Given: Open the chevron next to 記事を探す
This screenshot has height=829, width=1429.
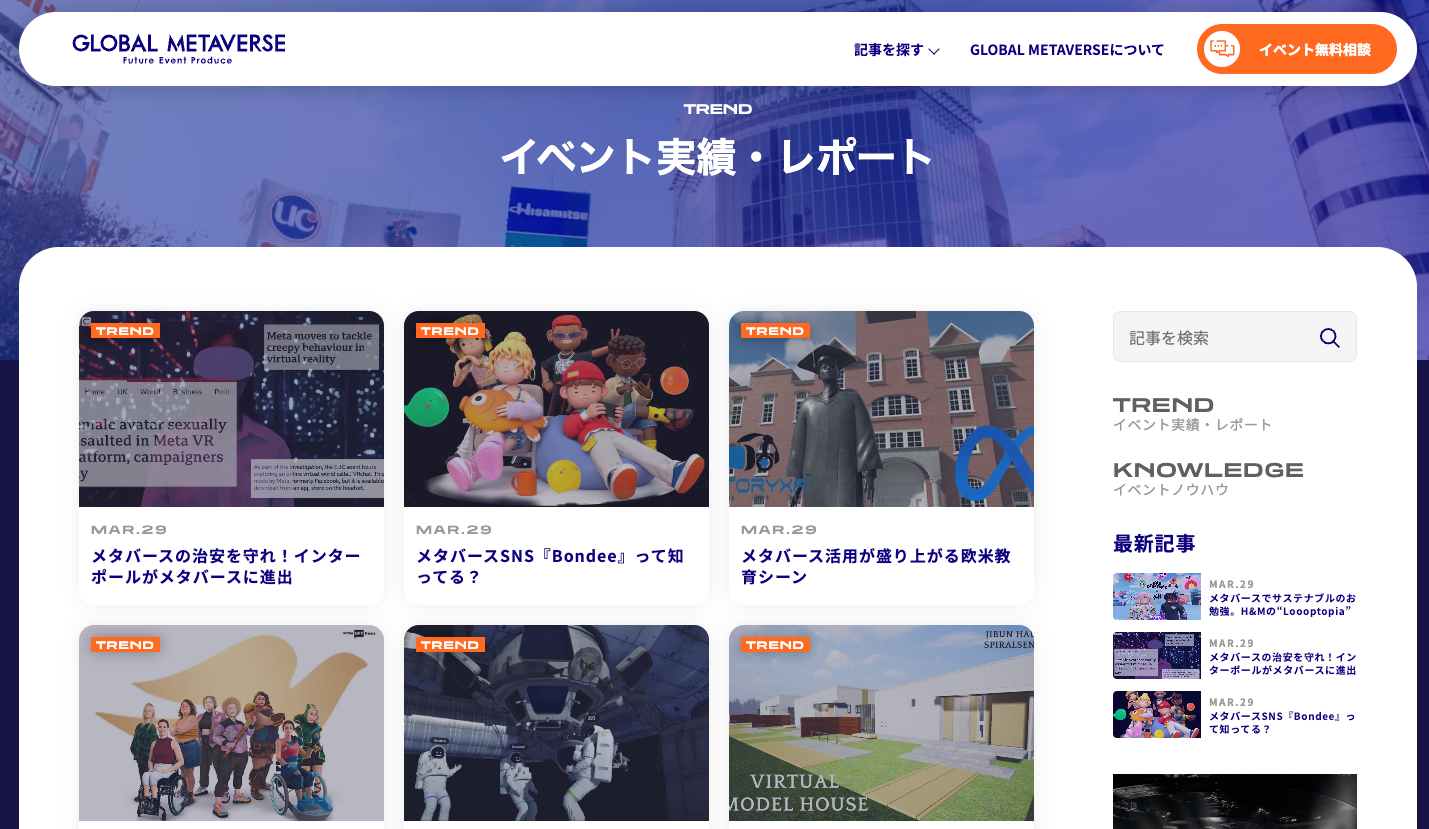Looking at the screenshot, I should tap(934, 51).
